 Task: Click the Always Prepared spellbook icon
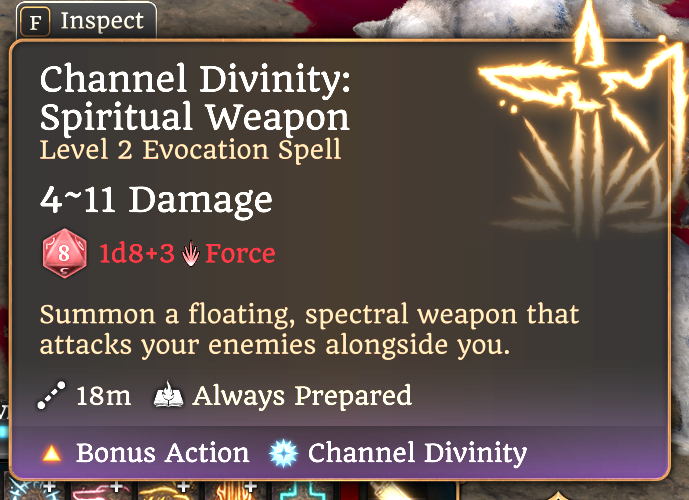168,394
